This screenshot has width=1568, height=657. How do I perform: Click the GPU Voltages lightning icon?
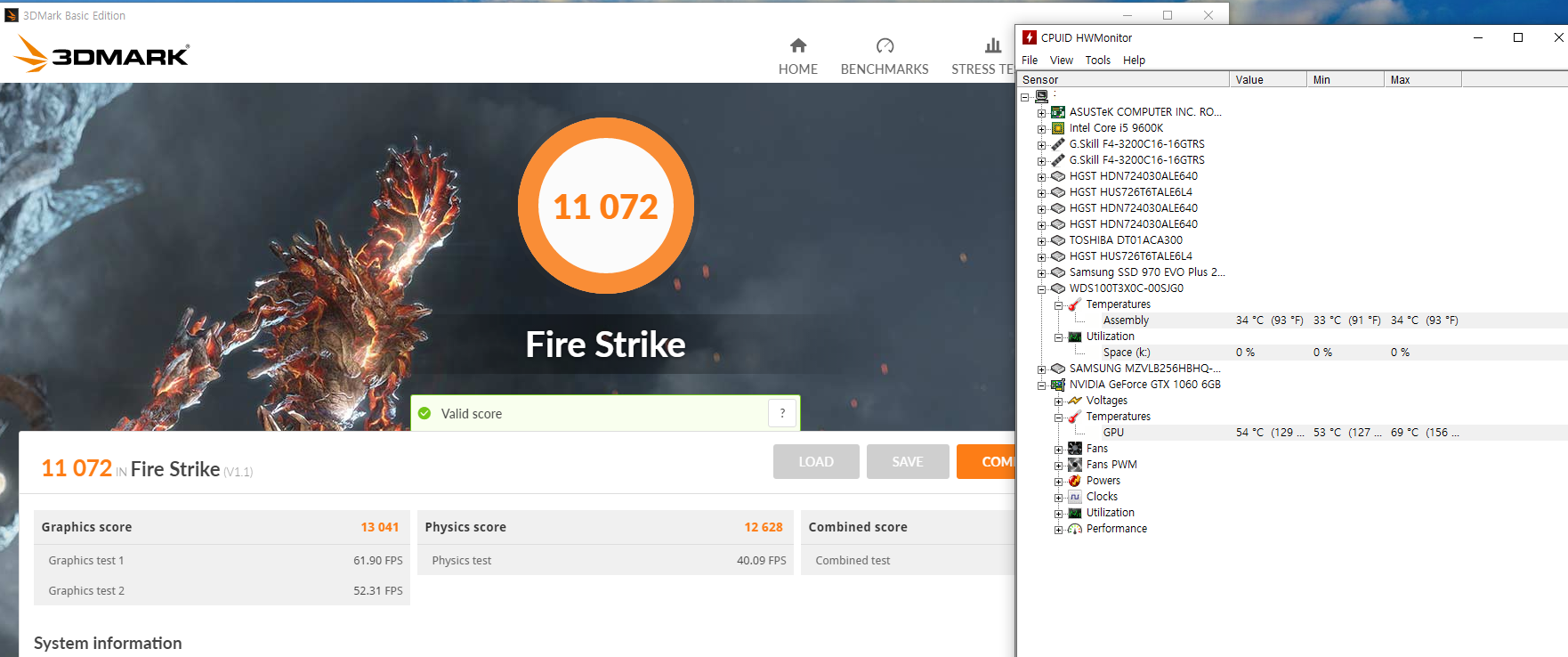coord(1075,401)
